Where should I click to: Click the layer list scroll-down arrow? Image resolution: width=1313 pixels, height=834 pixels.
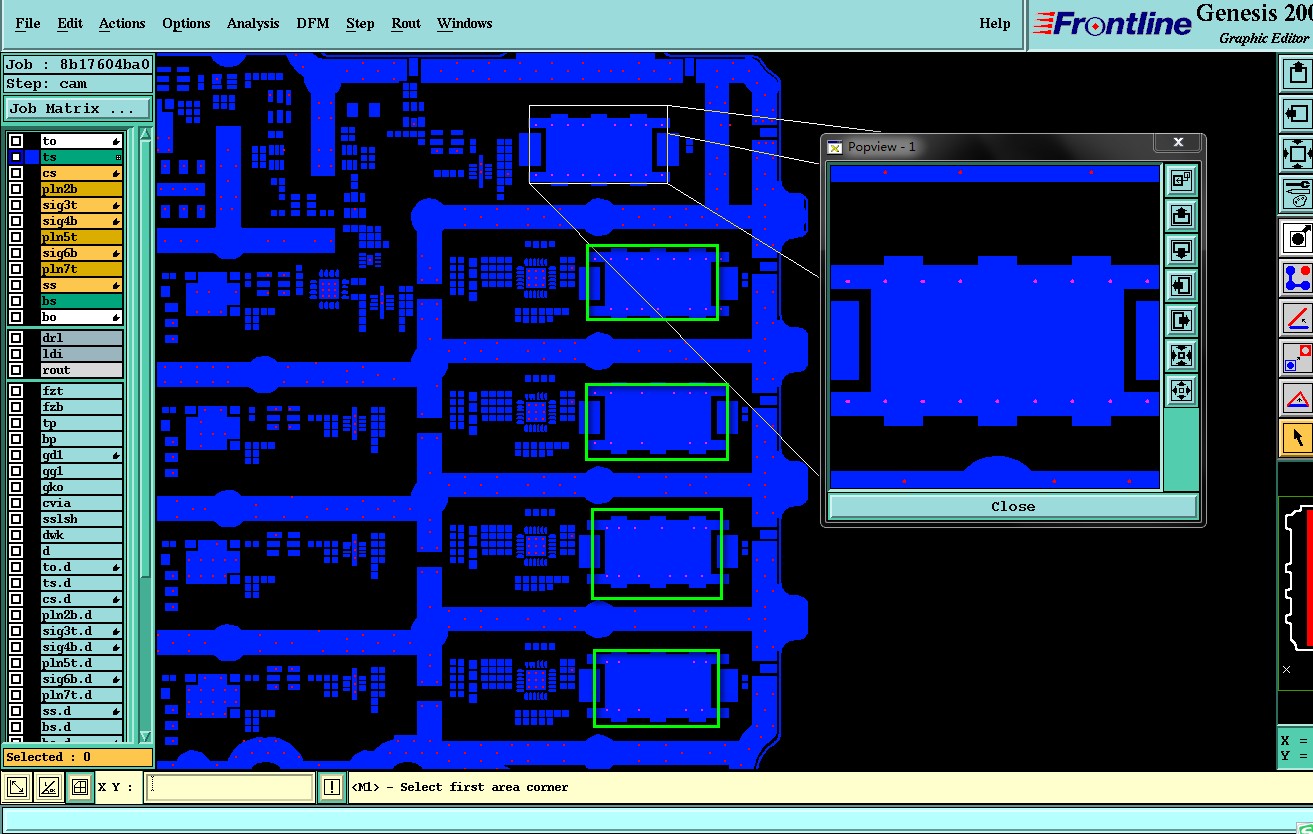pos(145,735)
